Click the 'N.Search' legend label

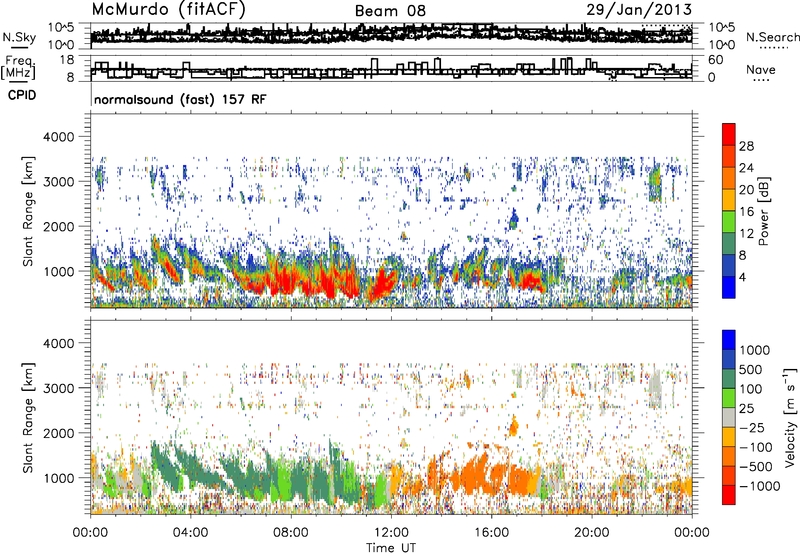click(x=773, y=37)
